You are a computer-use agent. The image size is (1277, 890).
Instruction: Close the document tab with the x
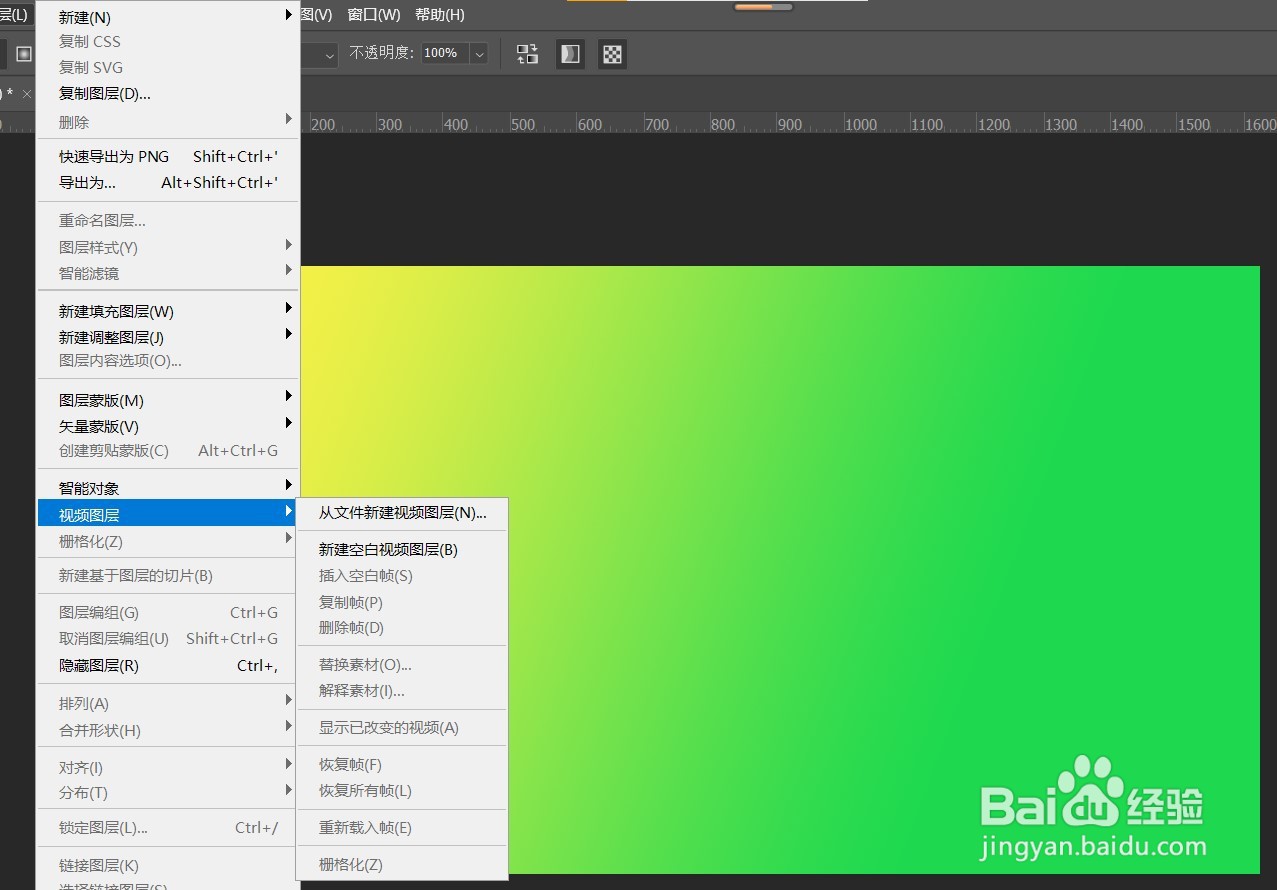click(27, 93)
